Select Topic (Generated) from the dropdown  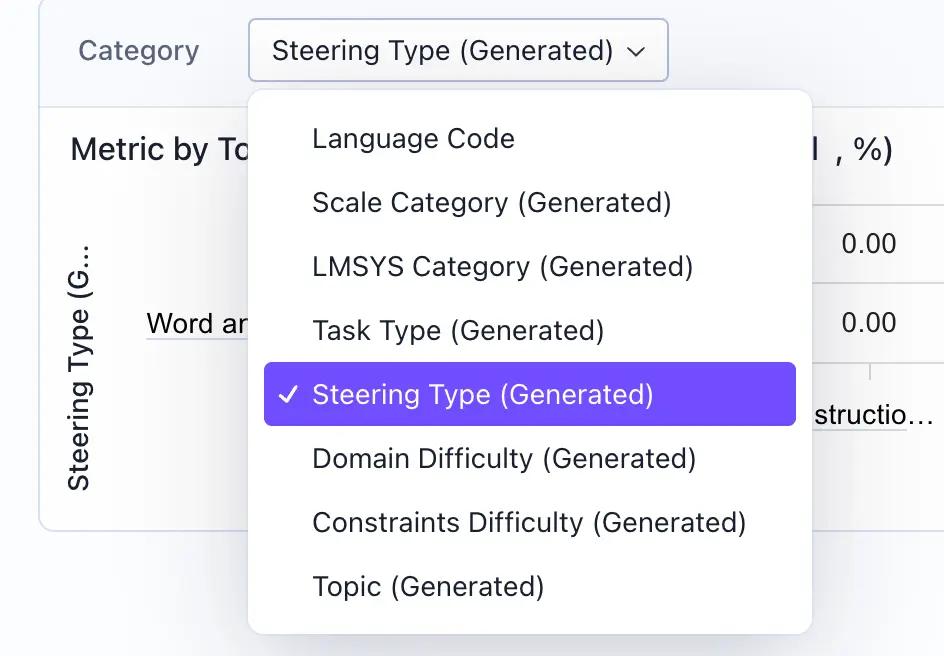(x=428, y=587)
